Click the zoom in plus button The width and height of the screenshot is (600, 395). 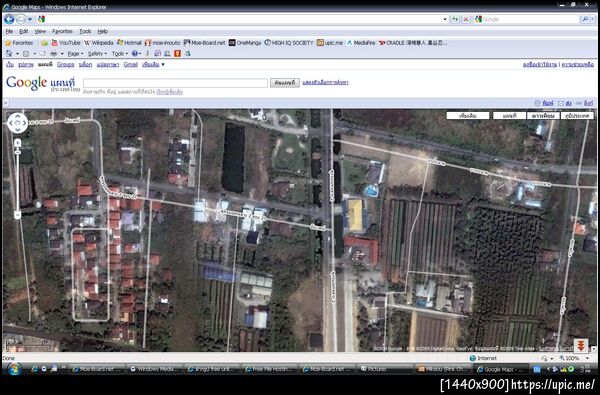(x=18, y=143)
